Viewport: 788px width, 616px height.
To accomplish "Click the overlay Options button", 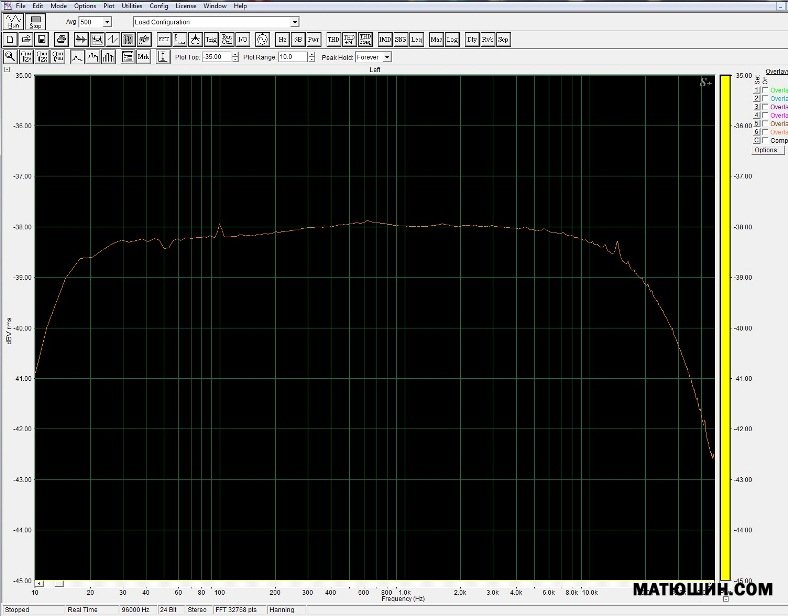I will pos(765,150).
